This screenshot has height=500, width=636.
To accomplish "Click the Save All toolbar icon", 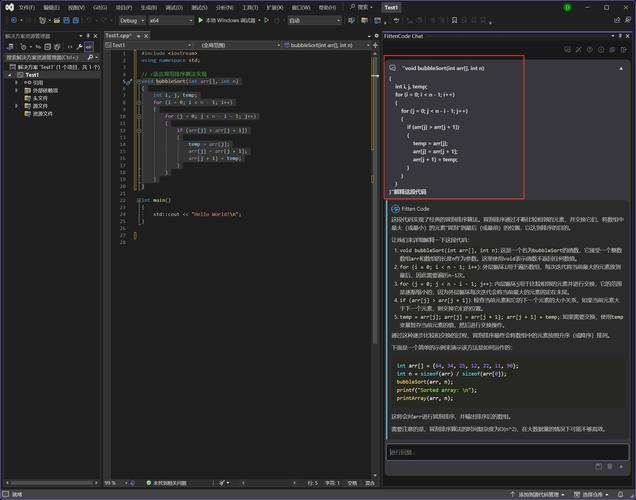I will tap(75, 20).
